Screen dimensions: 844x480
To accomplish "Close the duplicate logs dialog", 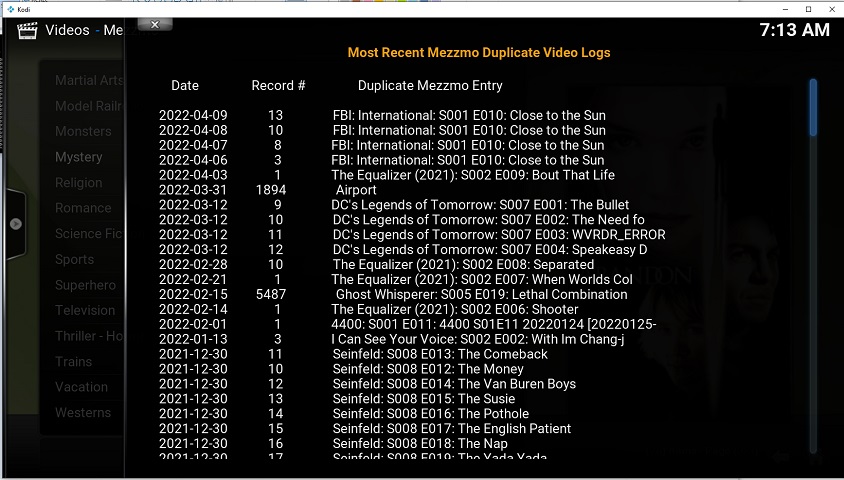I will (155, 24).
